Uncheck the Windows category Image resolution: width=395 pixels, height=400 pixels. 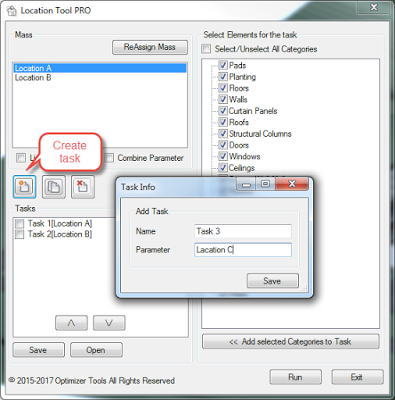(x=223, y=156)
